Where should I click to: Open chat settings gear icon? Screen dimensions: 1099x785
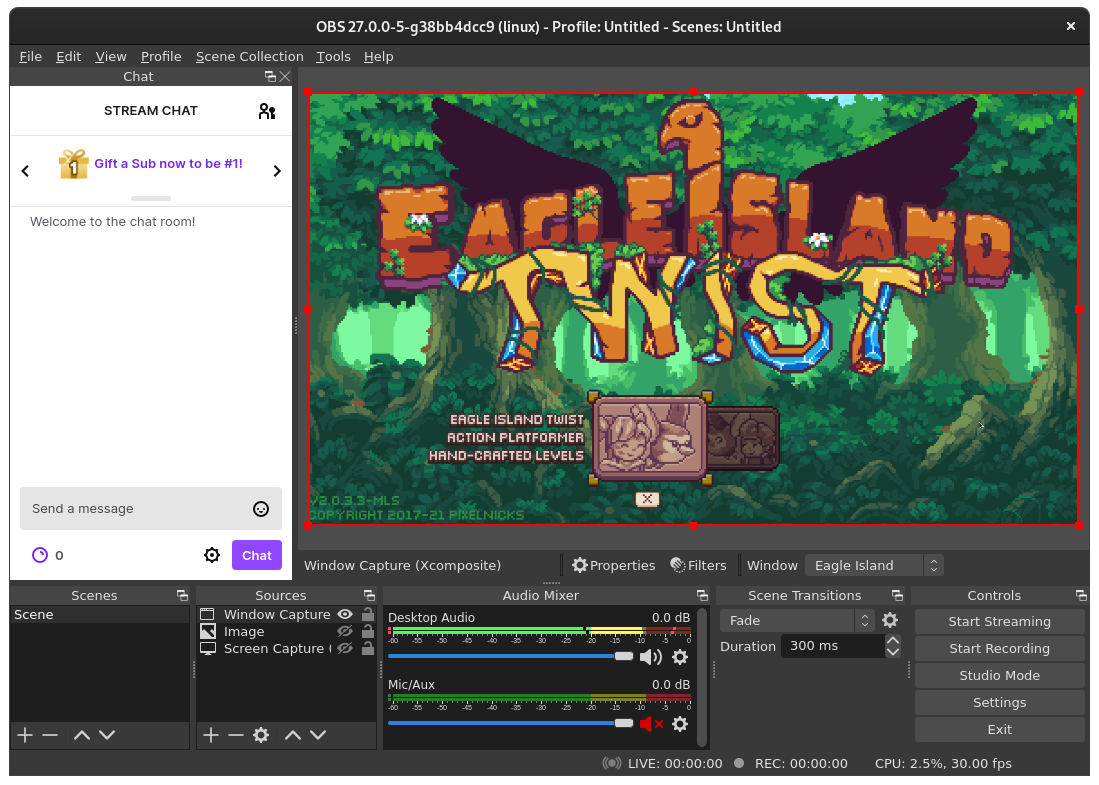(212, 555)
